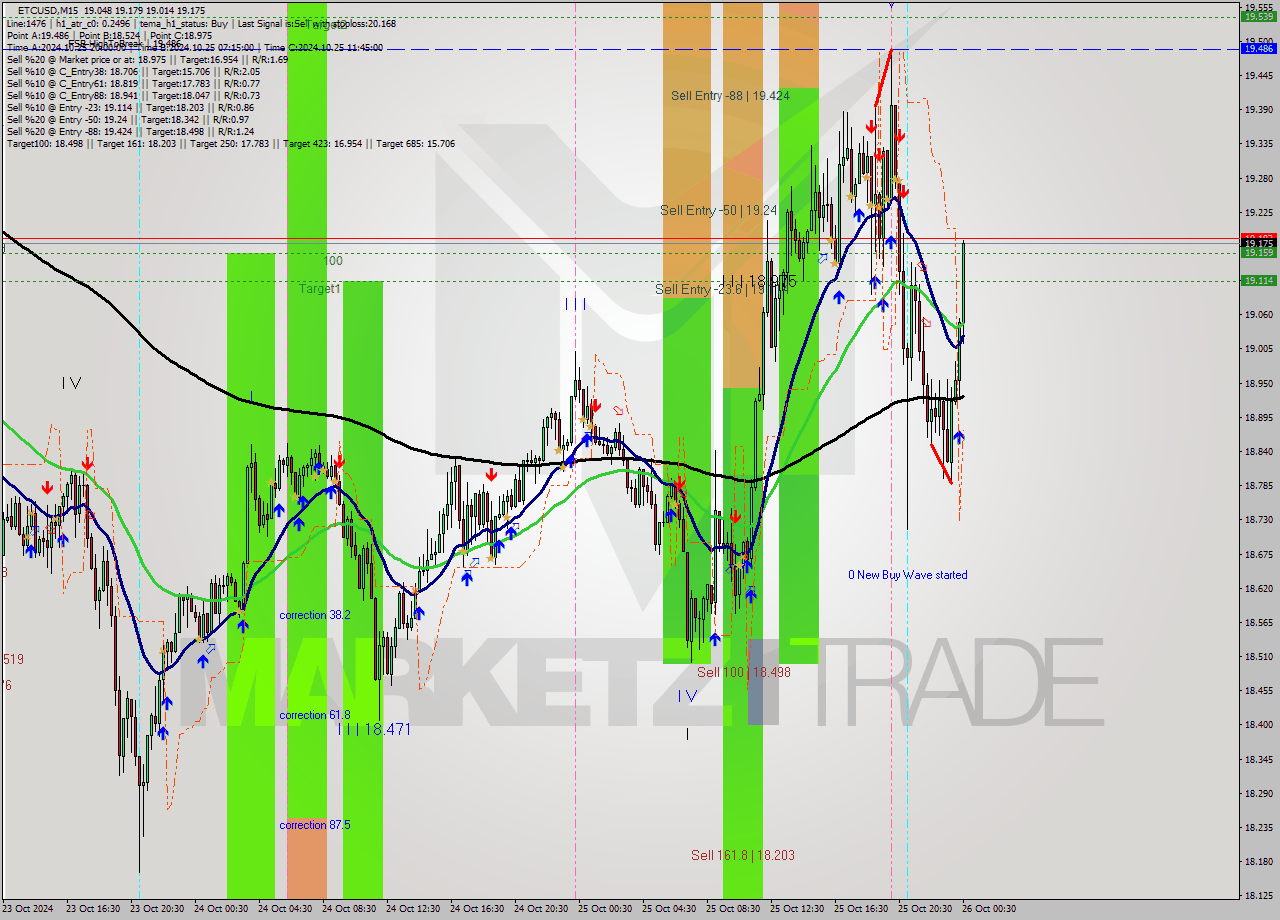The image size is (1280, 920).
Task: Select the green 19.159 price tag
Action: click(1258, 253)
